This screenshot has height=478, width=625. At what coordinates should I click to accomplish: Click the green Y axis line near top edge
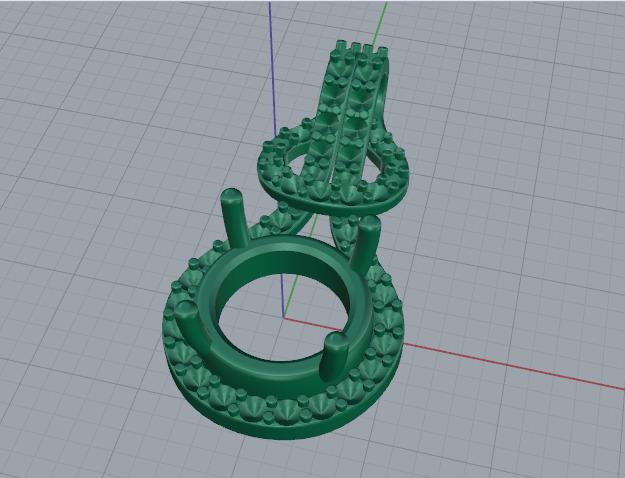tap(381, 24)
